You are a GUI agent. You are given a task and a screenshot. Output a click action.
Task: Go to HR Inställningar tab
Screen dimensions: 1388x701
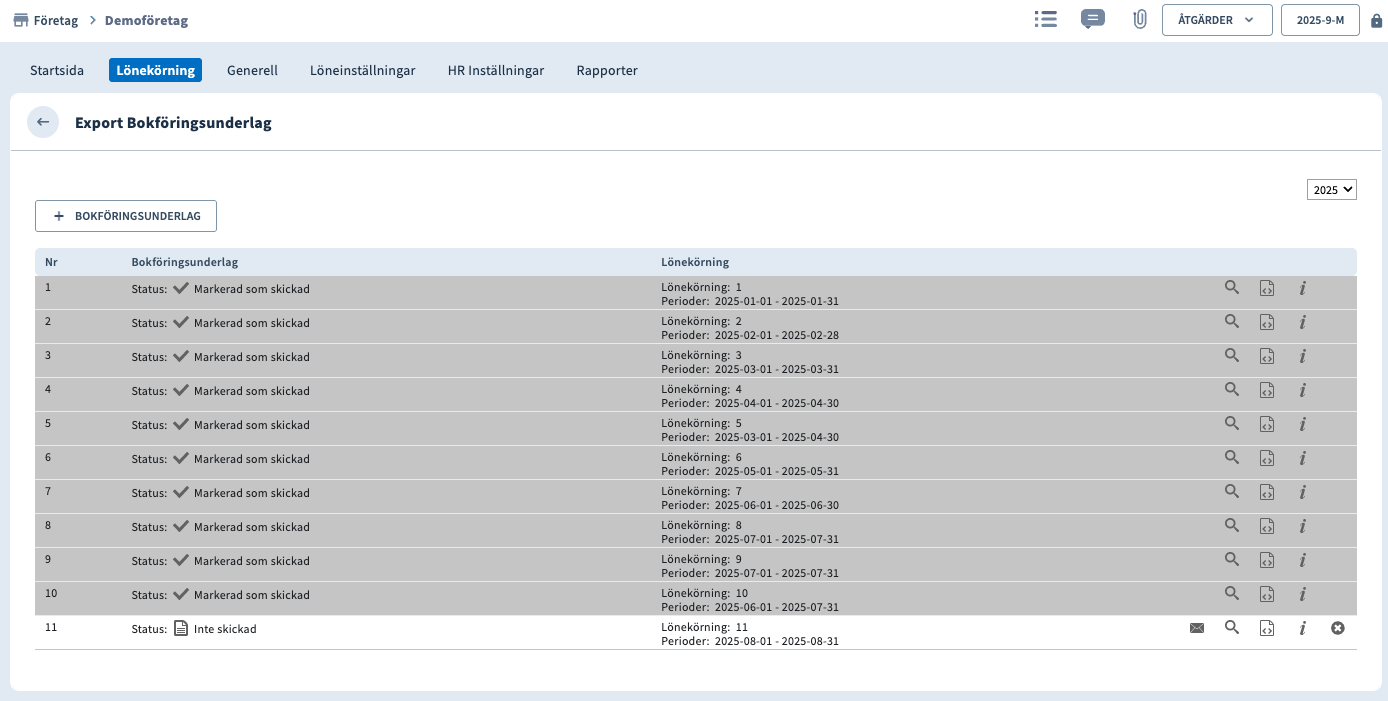tap(496, 70)
